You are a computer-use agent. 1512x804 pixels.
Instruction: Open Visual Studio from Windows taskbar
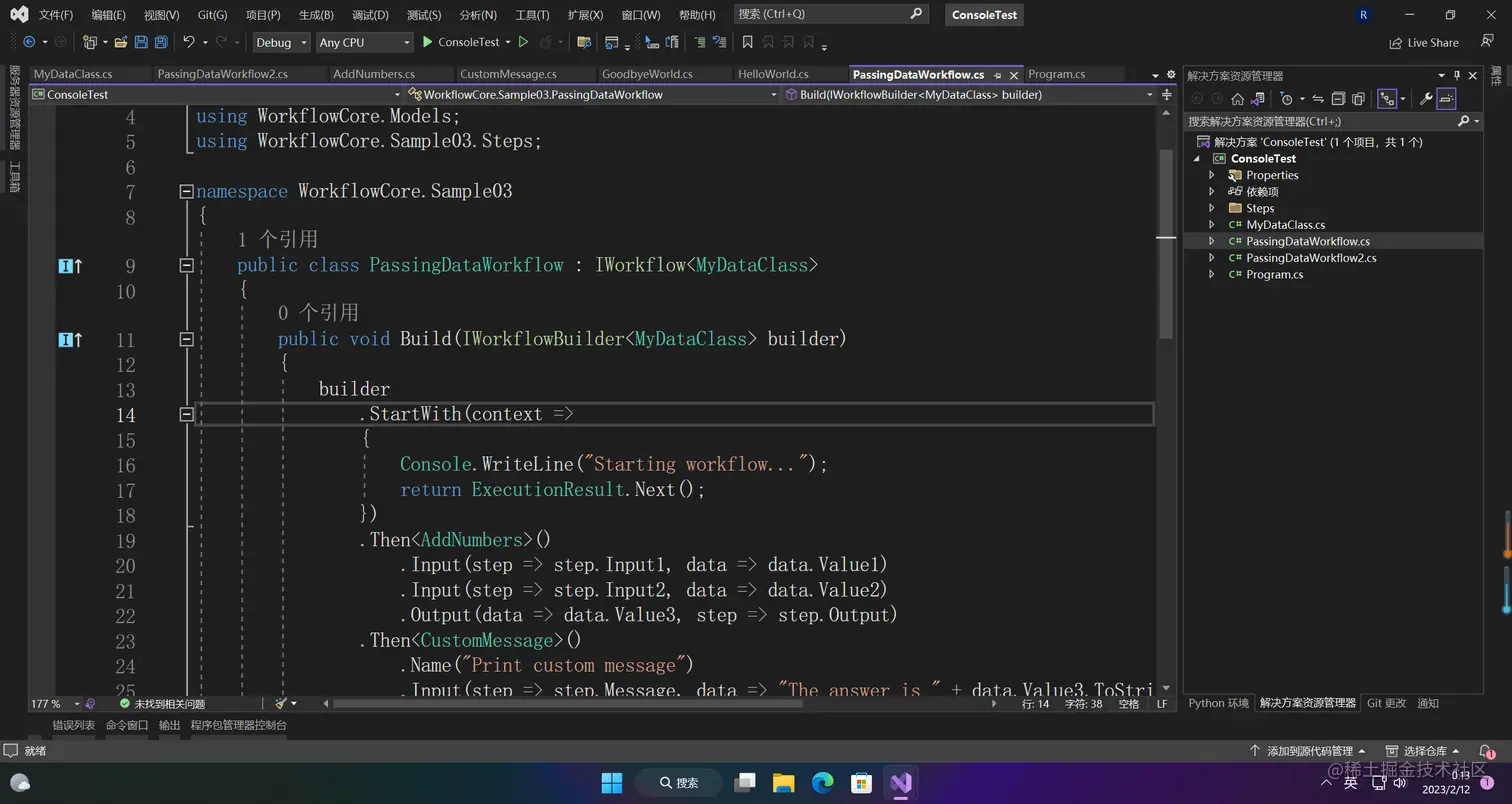tap(901, 782)
